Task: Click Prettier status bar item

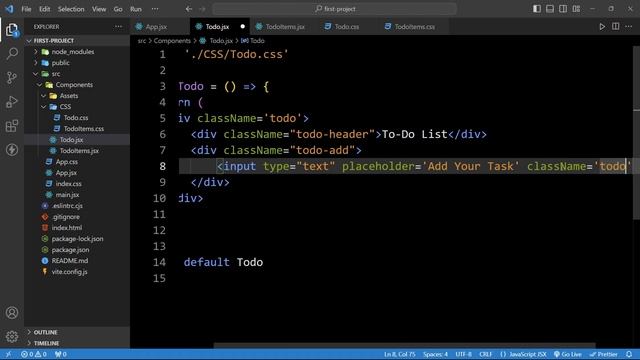Action: [604, 354]
